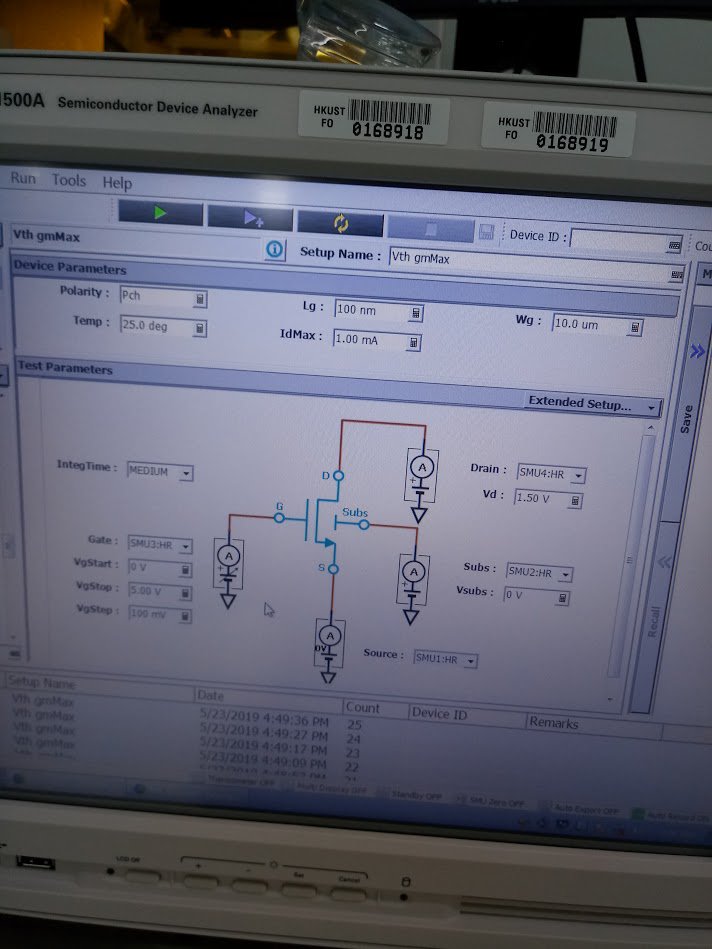Click the repeat measurement cycle button

coord(340,223)
